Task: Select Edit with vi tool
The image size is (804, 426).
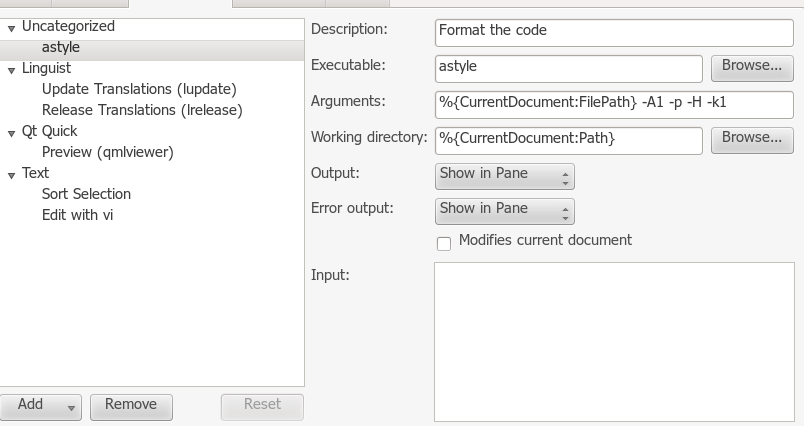Action: point(77,215)
